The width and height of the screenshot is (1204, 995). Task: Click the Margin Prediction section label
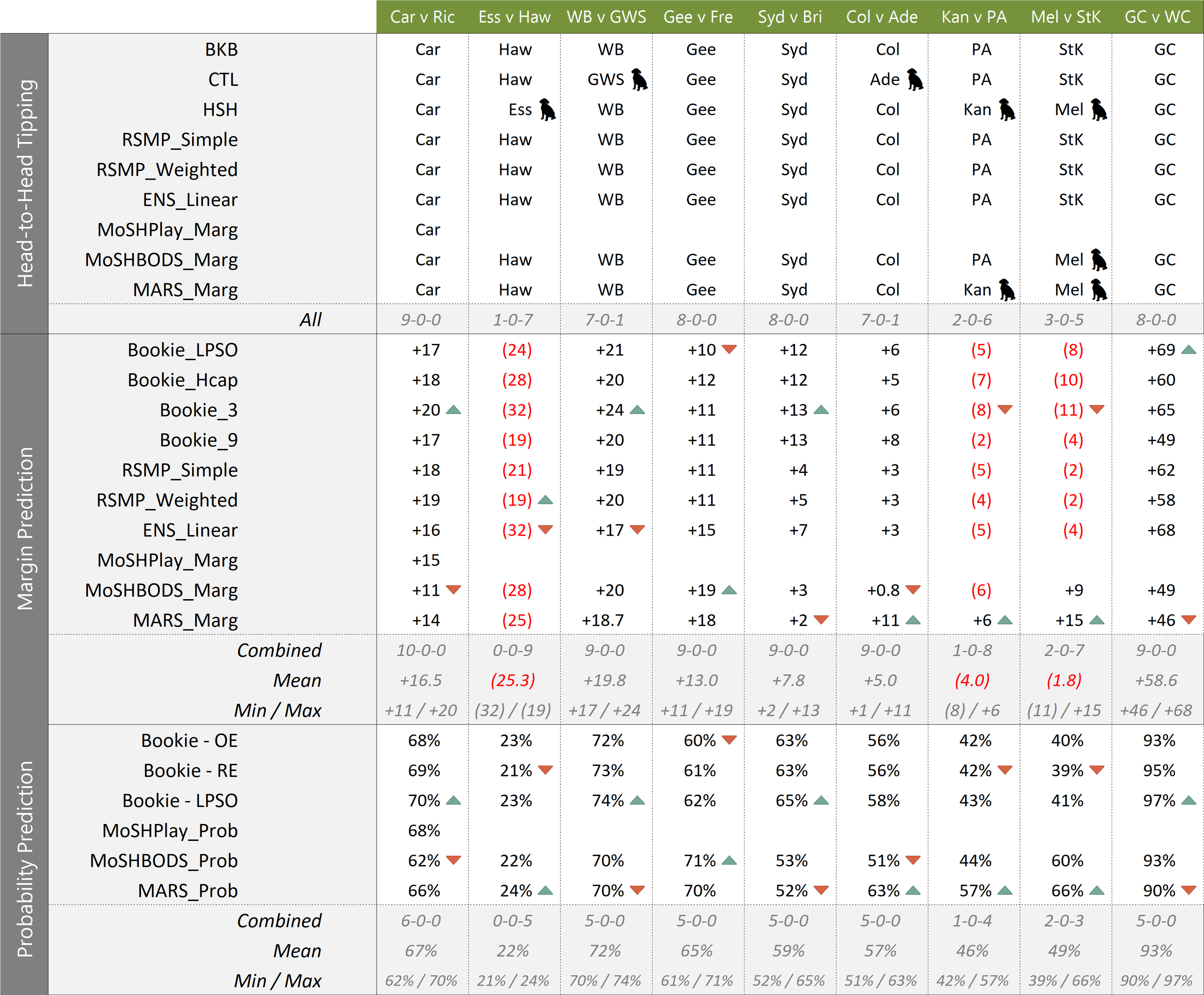click(25, 528)
